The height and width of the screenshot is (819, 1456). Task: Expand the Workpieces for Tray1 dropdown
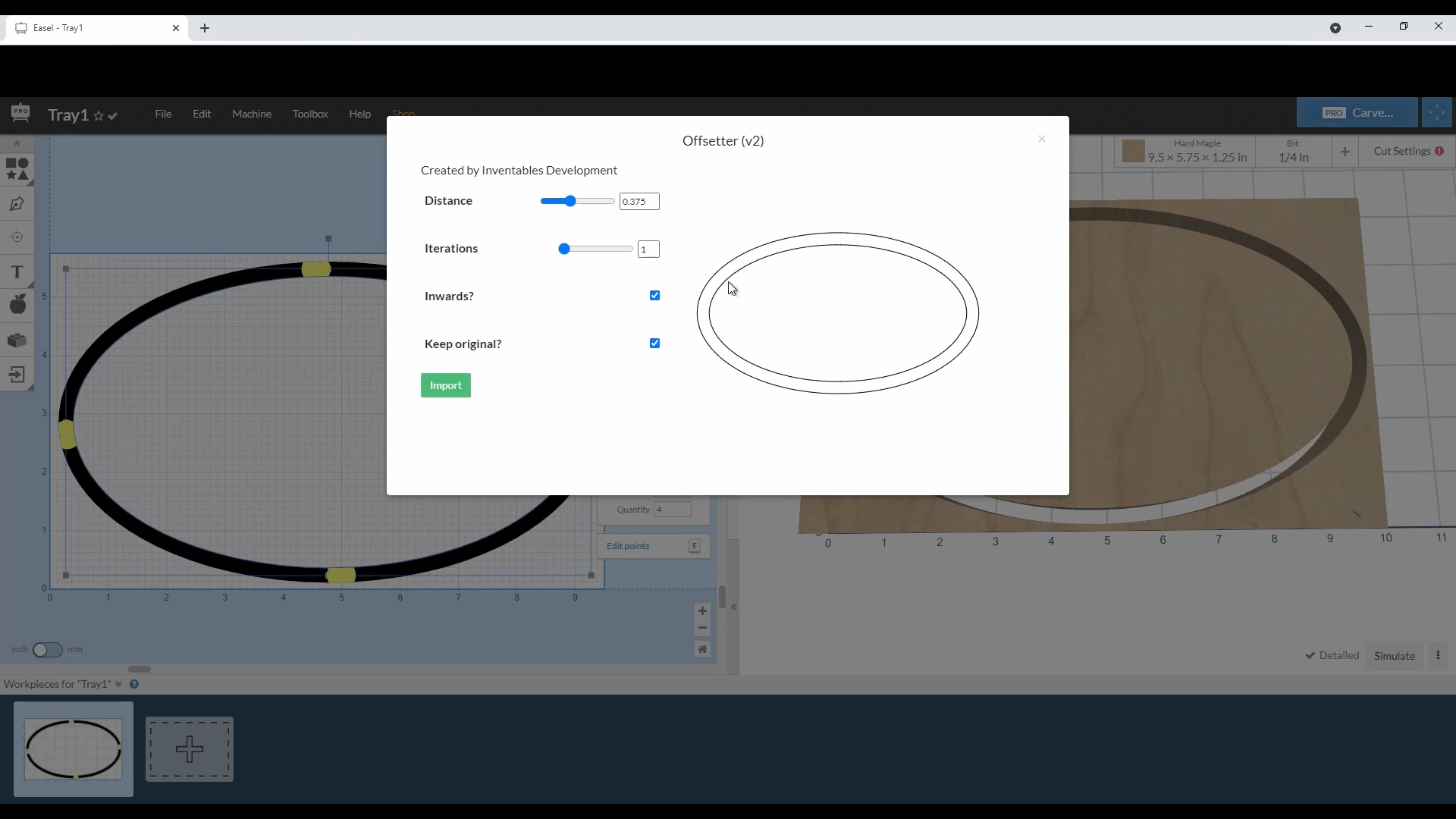[x=118, y=684]
